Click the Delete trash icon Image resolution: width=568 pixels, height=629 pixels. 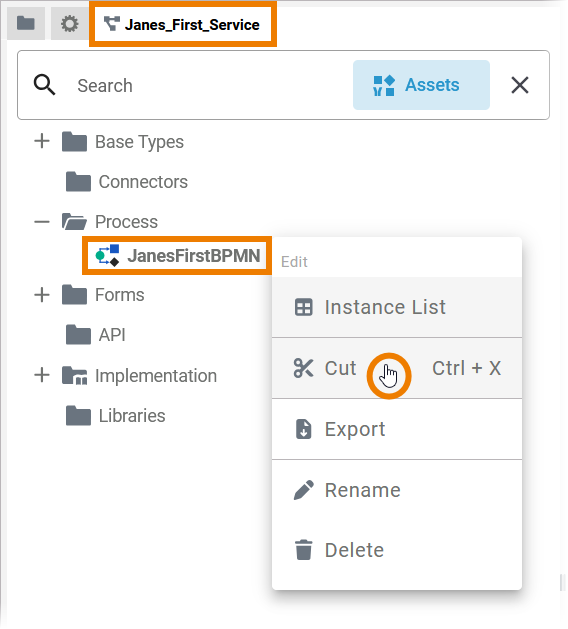coord(304,550)
